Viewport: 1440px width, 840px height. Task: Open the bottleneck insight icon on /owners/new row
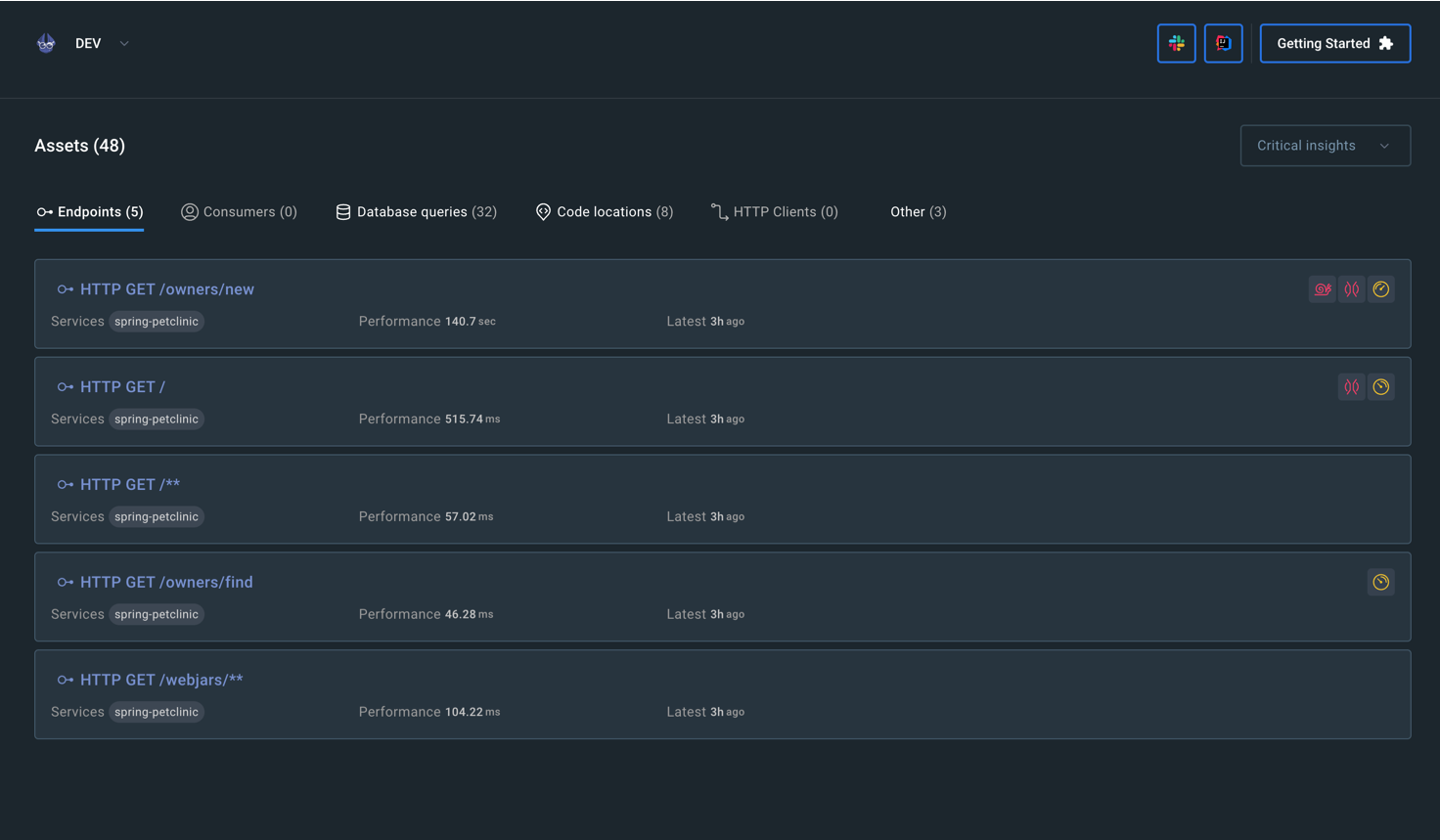1352,288
